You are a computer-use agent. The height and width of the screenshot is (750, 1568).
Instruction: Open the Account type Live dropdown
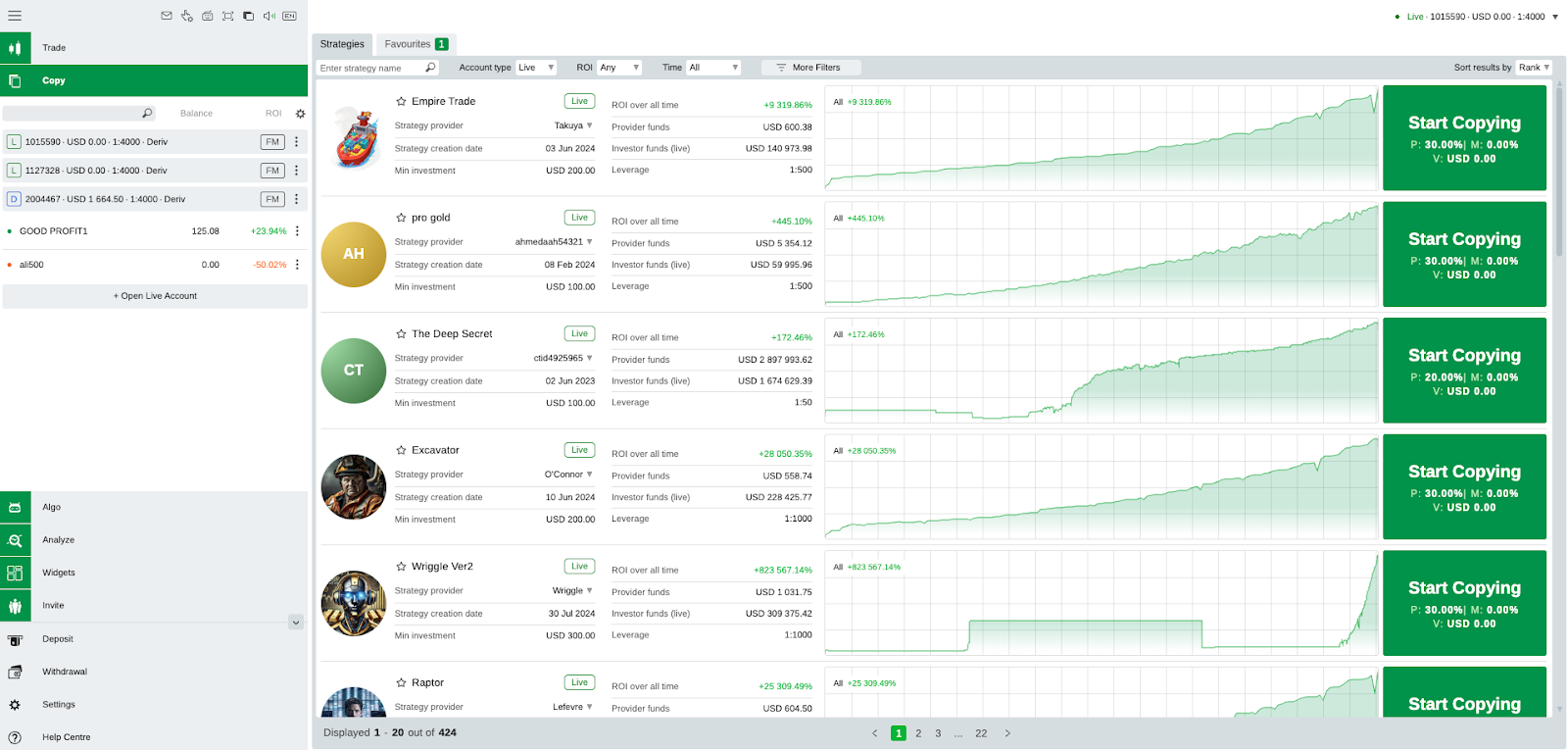click(x=536, y=68)
